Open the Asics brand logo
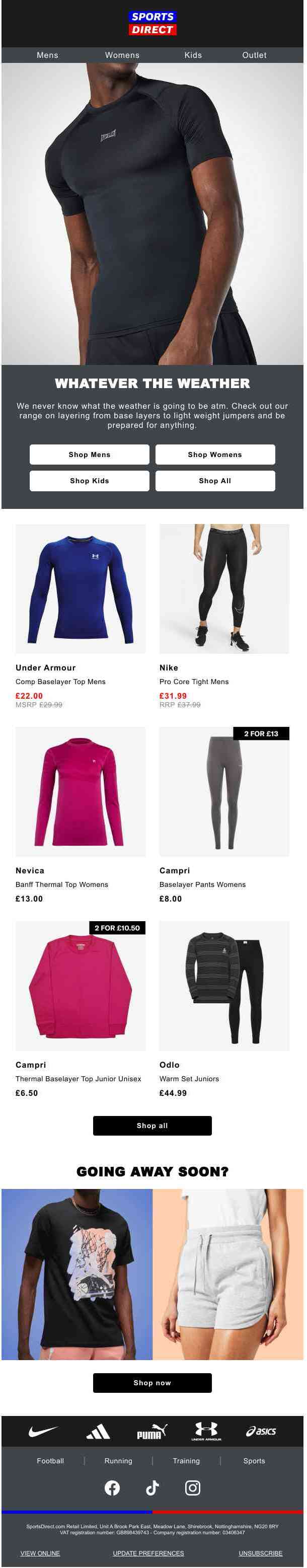The height and width of the screenshot is (1568, 307). pos(261,1432)
